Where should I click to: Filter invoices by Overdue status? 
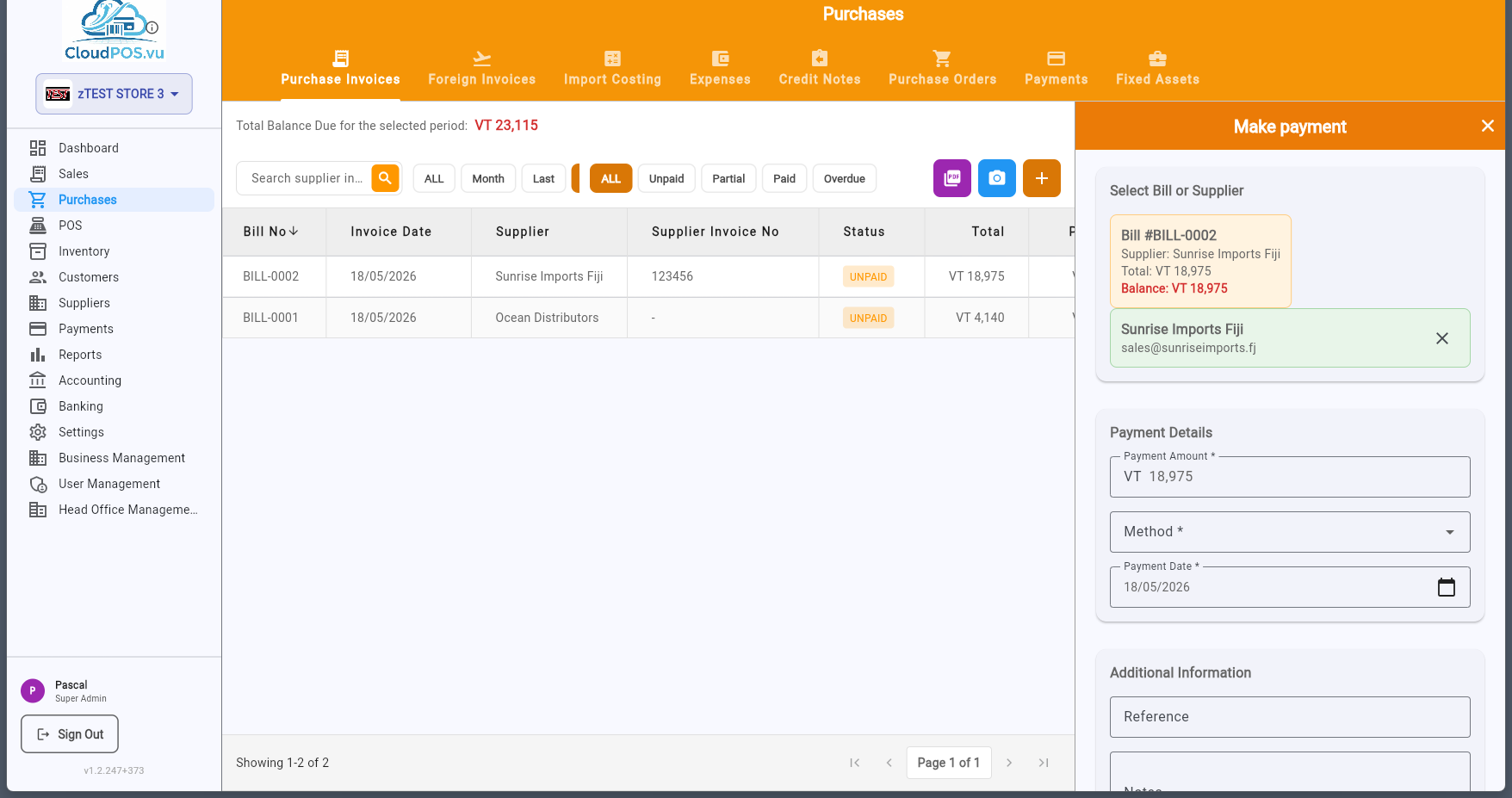pyautogui.click(x=845, y=178)
